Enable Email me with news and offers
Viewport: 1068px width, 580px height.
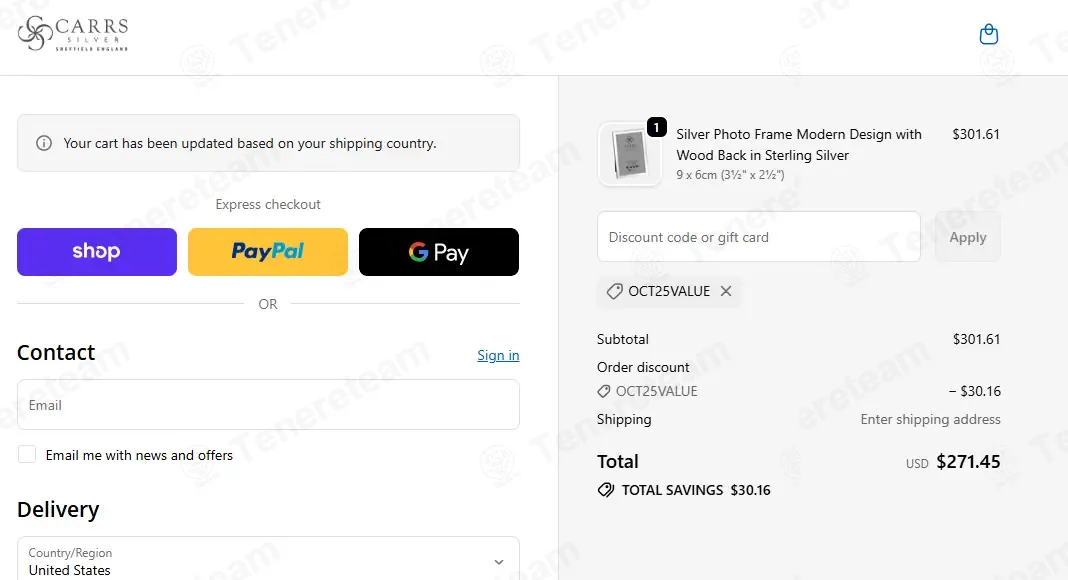coord(27,455)
